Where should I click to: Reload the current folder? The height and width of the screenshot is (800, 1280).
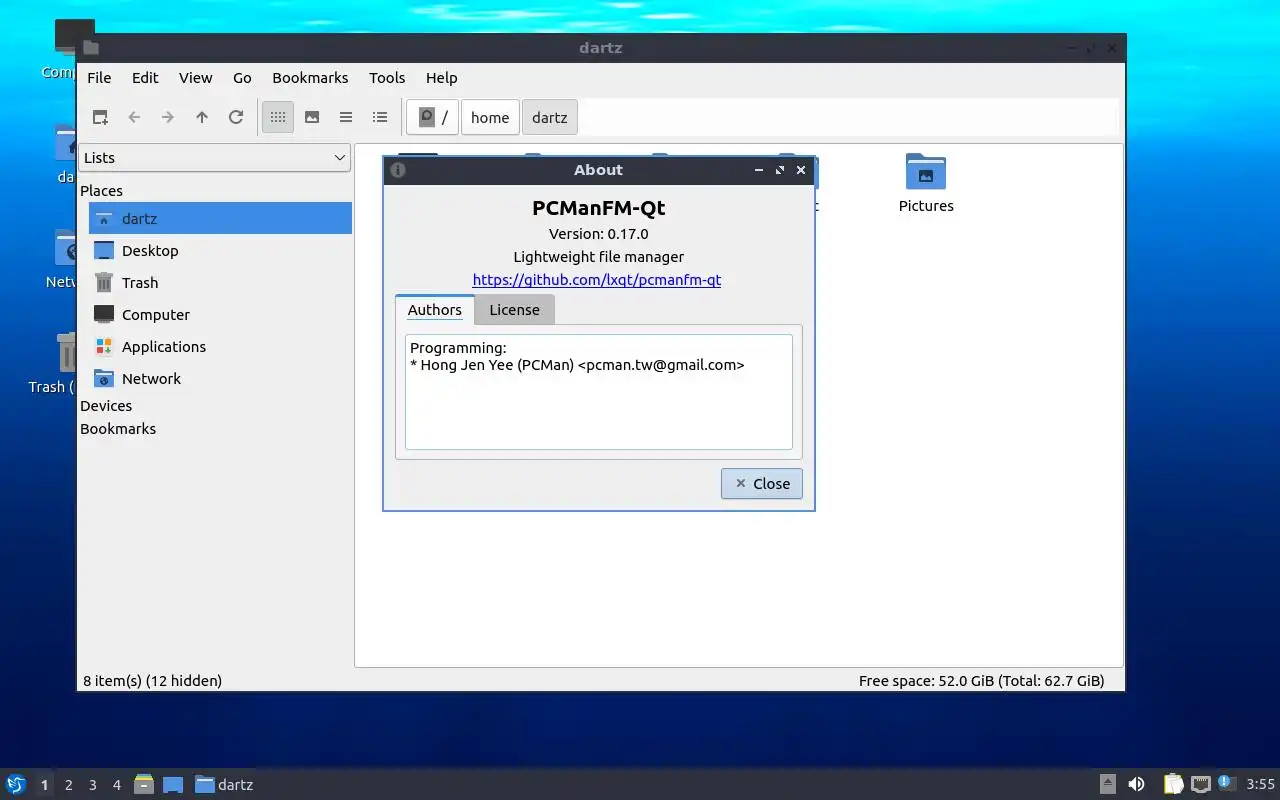236,117
